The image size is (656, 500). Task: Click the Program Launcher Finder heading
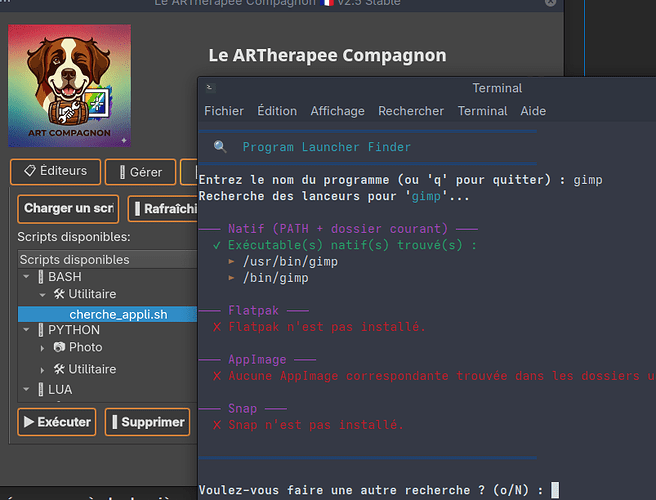327,147
